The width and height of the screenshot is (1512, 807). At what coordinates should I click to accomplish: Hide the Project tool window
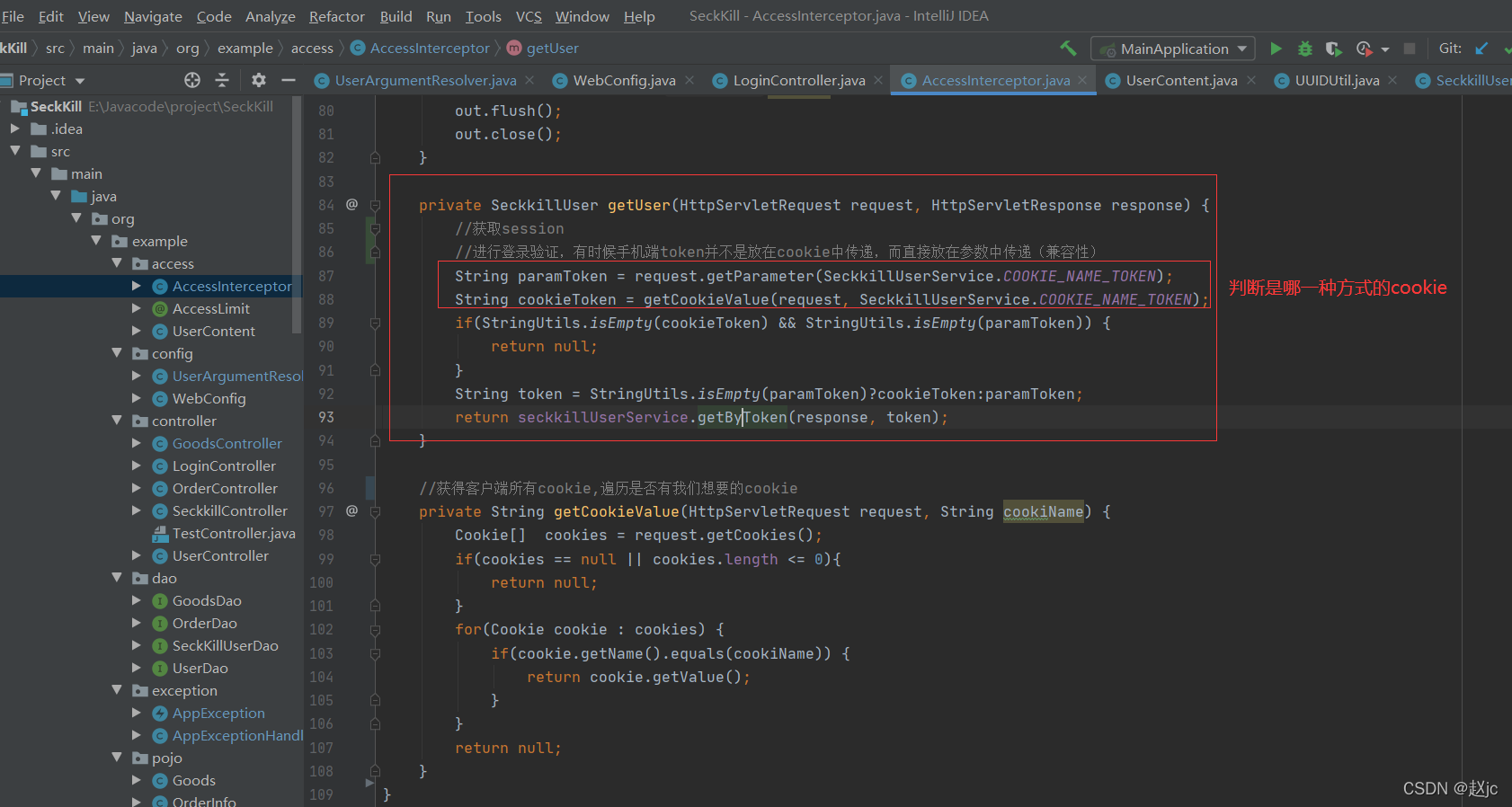289,80
